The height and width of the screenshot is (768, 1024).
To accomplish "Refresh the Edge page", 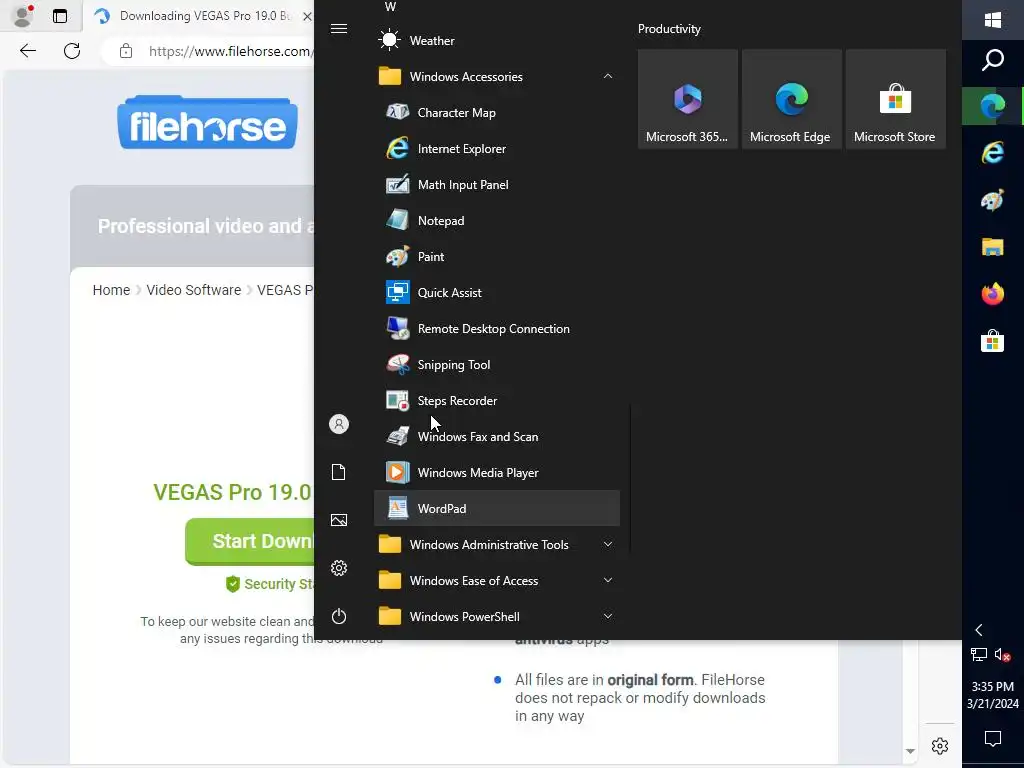I will coord(72,51).
